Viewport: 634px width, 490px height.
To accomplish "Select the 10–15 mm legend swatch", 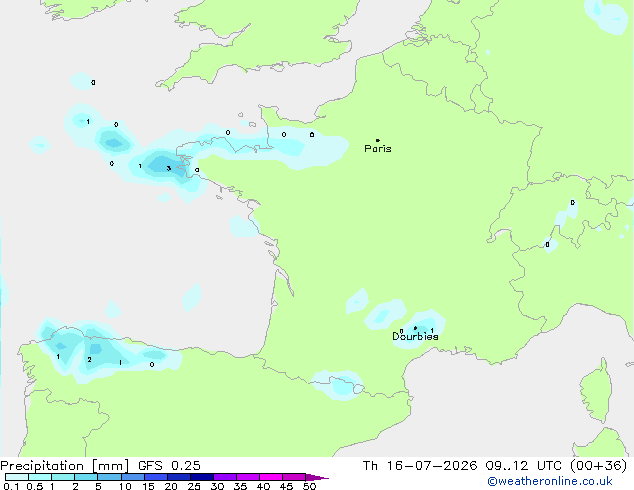I will [132, 477].
